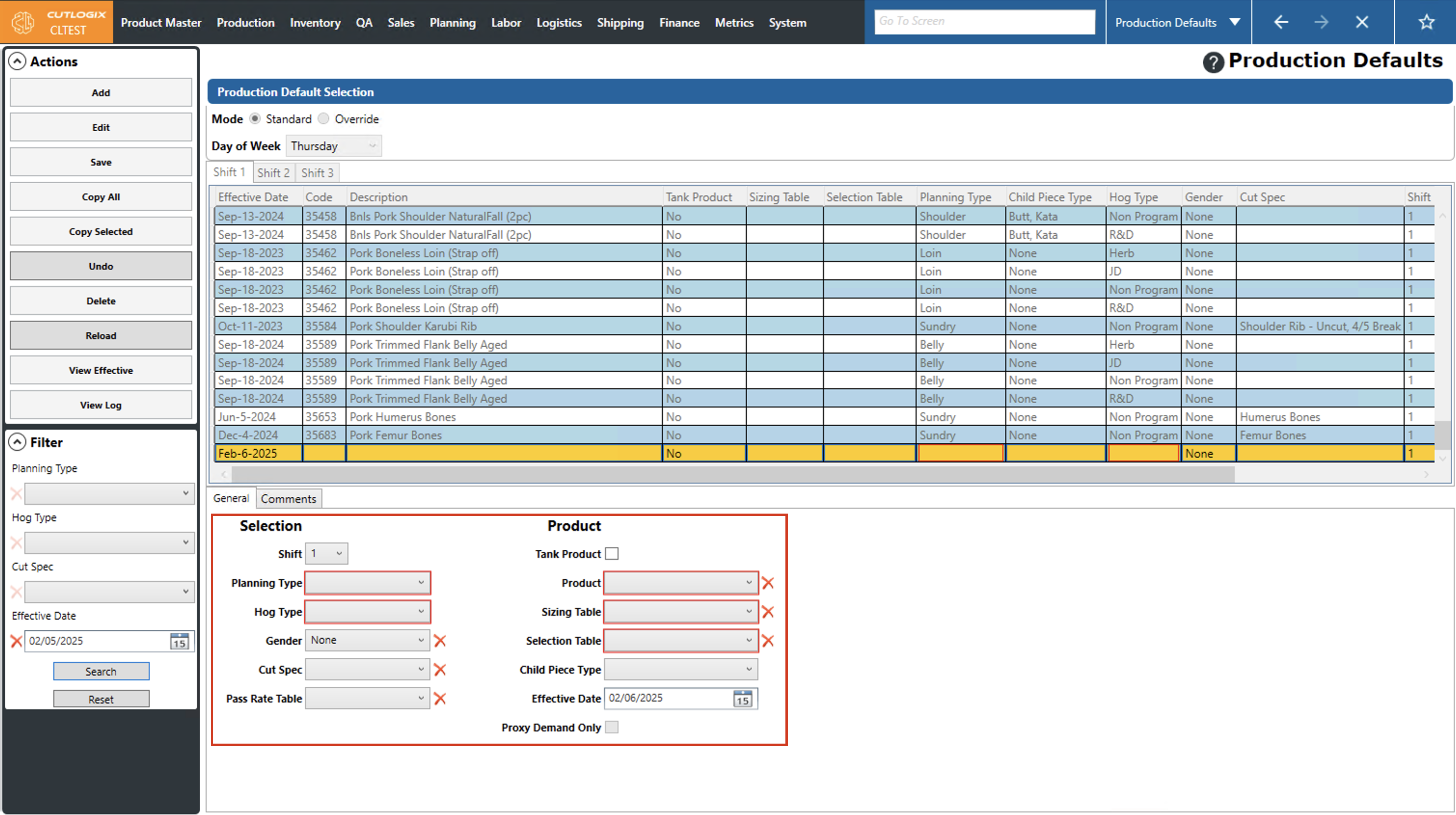Open the Day of Week dropdown
The height and width of the screenshot is (815, 1456).
[x=333, y=146]
